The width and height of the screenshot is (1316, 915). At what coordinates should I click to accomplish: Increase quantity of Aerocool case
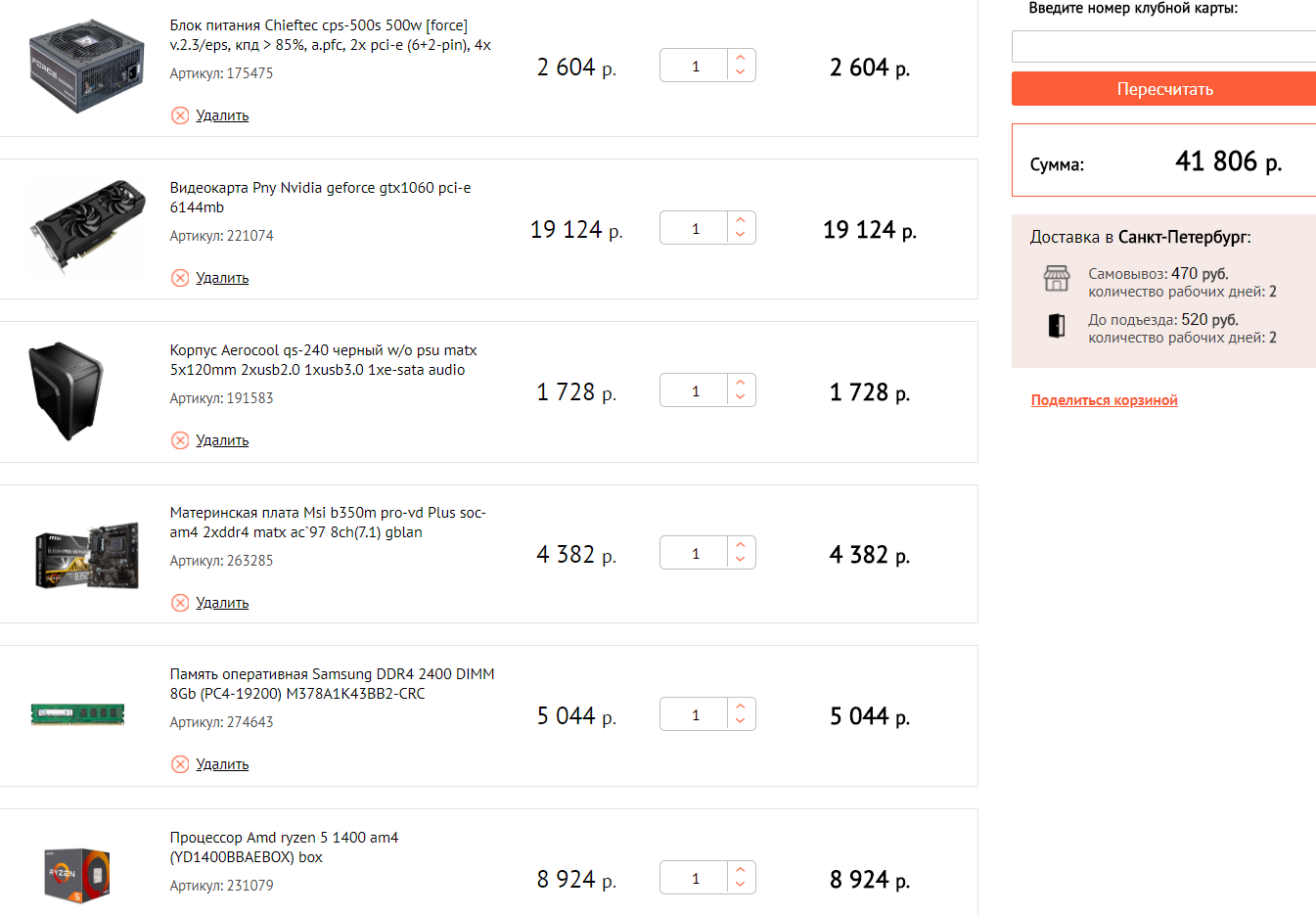pos(741,383)
